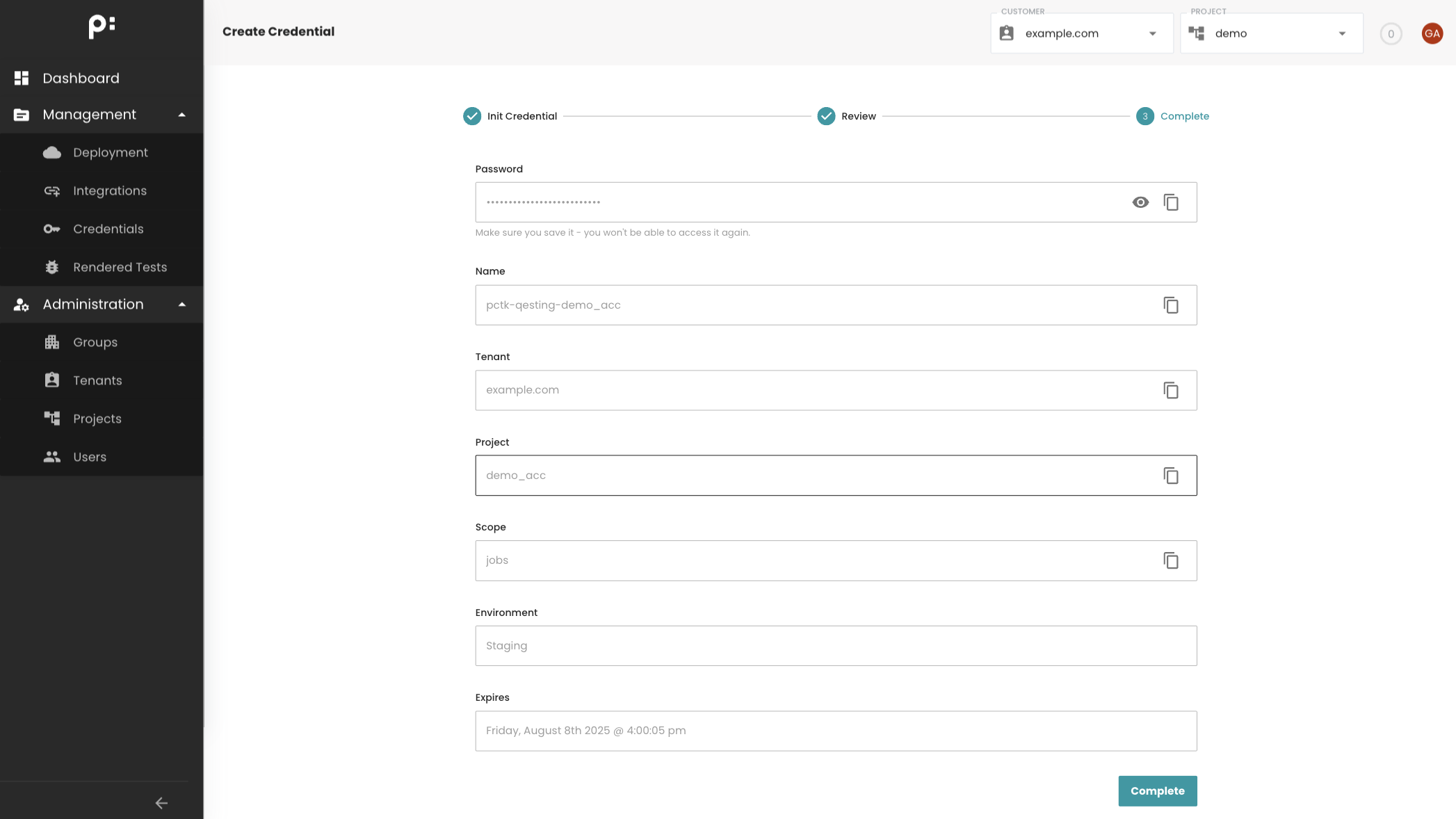Open the Integrations page
The height and width of the screenshot is (819, 1456).
pos(109,190)
